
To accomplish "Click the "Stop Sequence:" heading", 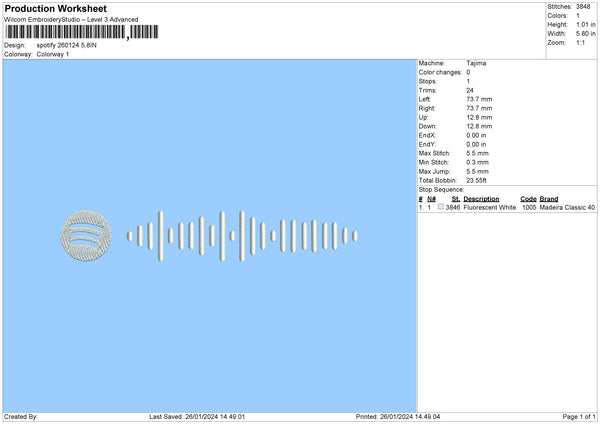I will tap(441, 190).
